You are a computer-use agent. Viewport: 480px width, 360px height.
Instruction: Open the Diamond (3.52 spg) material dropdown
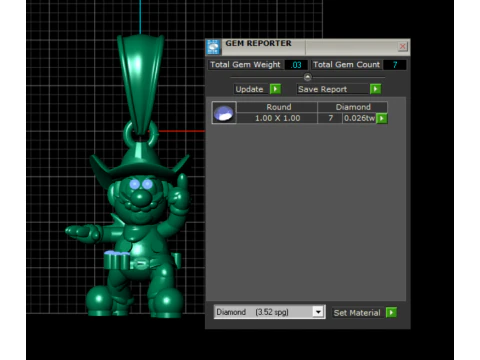tap(318, 312)
